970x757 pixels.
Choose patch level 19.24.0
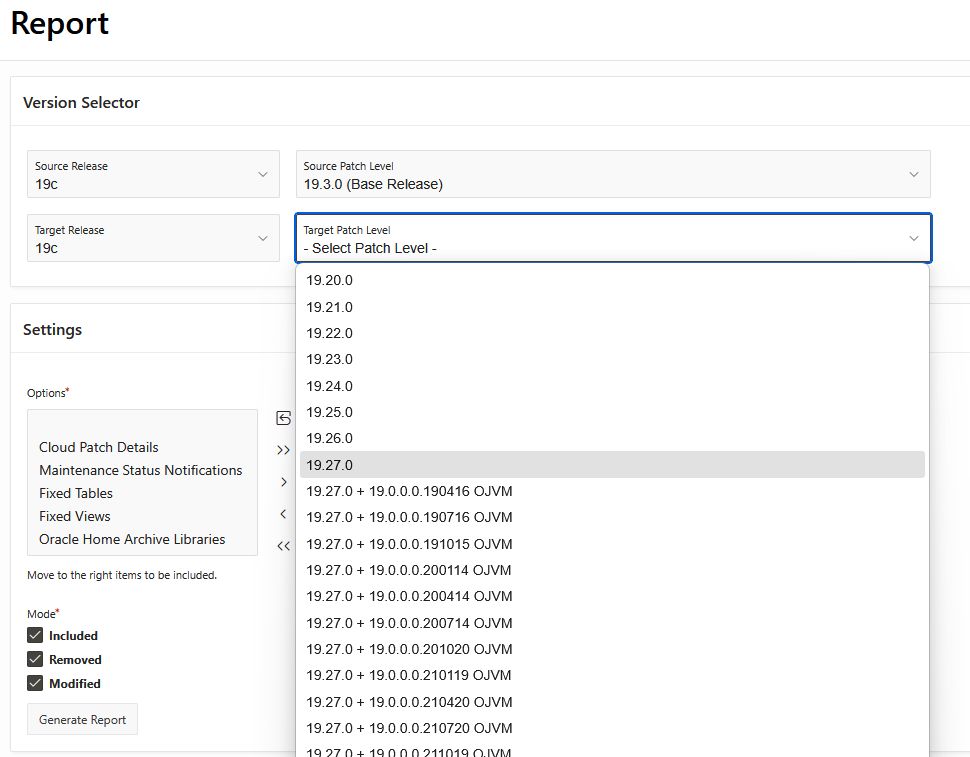(612, 386)
